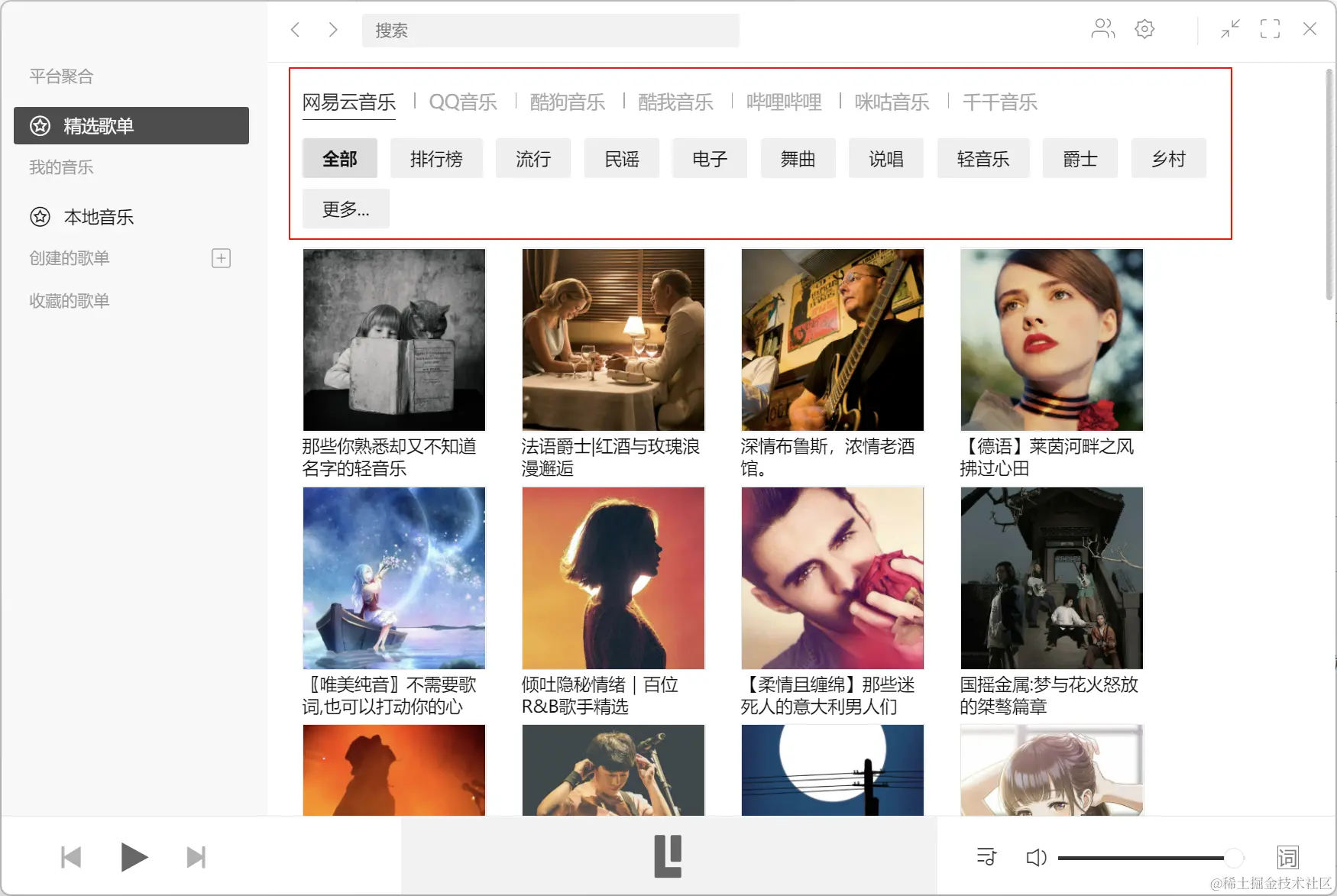Select the 爵士 category filter
Viewport: 1337px width, 896px height.
point(1080,158)
